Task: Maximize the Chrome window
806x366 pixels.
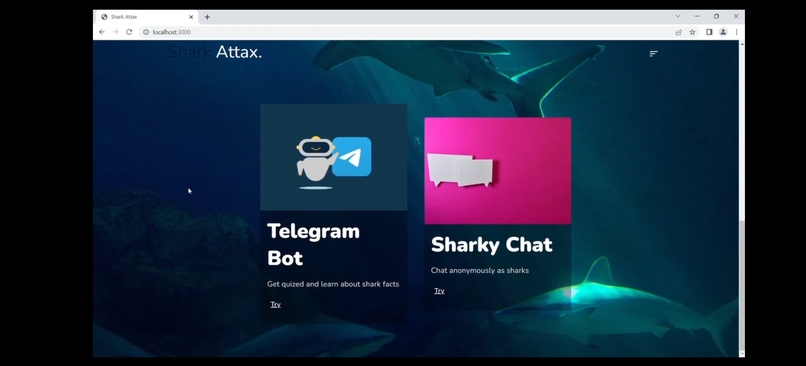Action: click(717, 16)
